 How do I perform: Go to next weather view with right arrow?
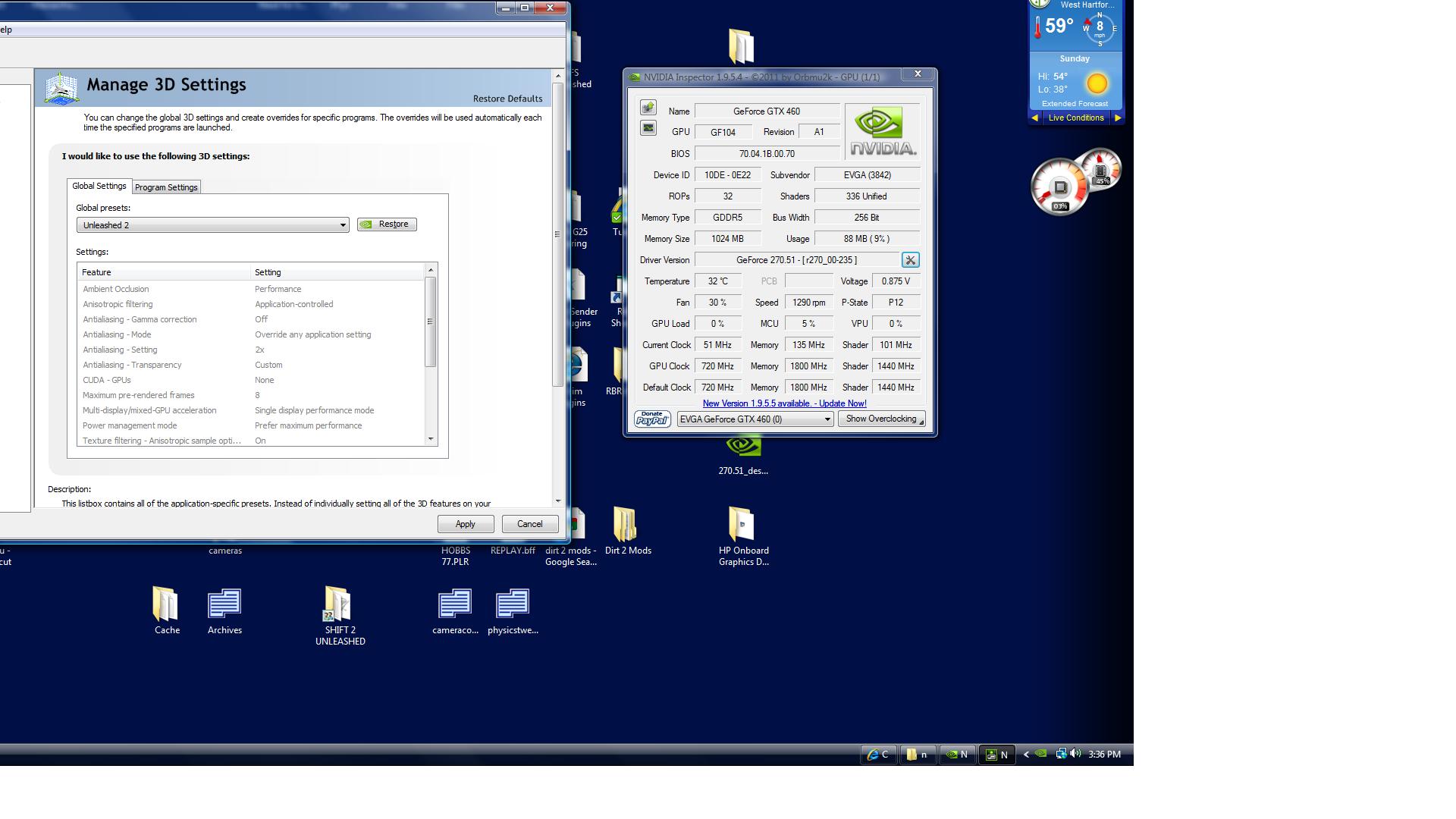1117,118
